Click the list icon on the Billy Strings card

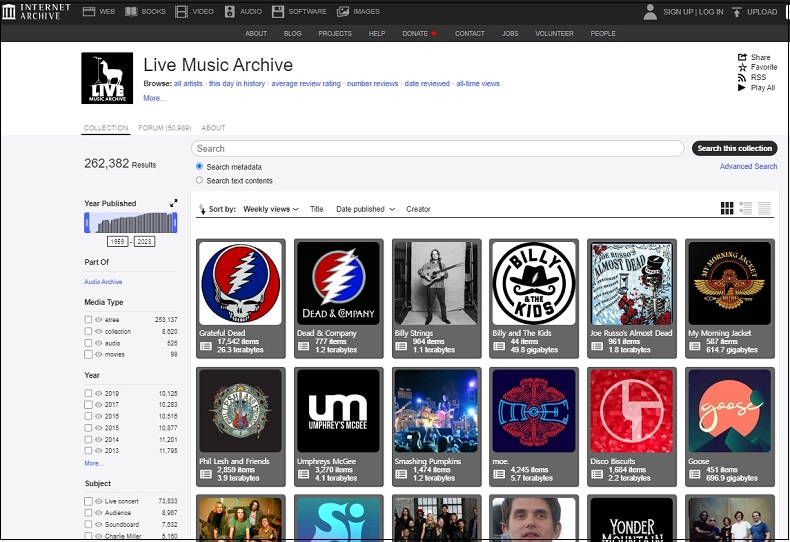click(401, 346)
